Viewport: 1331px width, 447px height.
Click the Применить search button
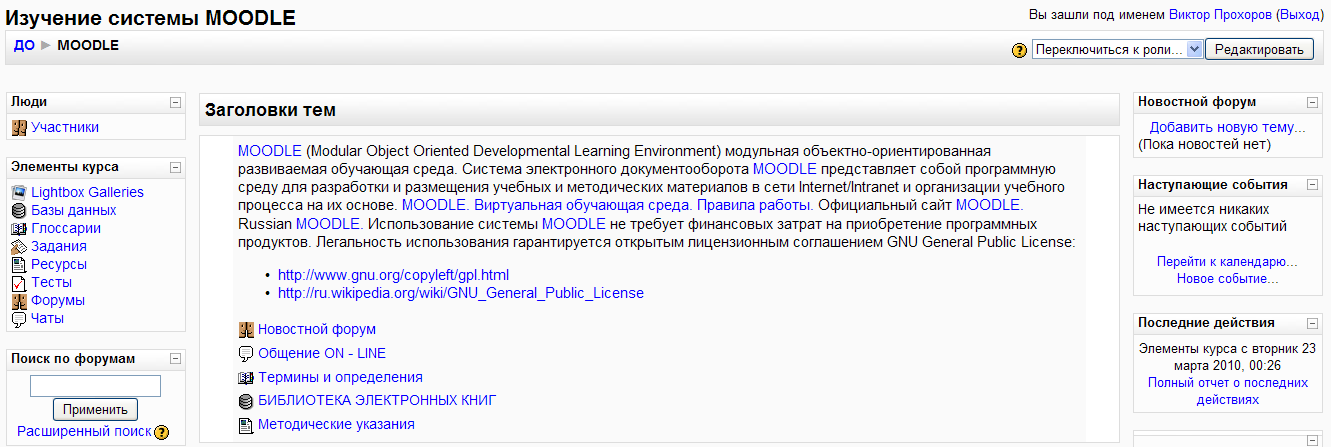(95, 410)
